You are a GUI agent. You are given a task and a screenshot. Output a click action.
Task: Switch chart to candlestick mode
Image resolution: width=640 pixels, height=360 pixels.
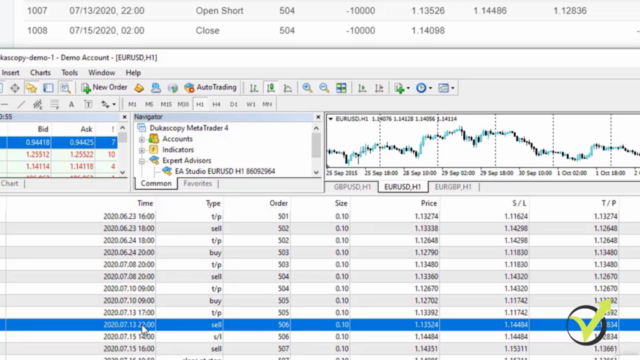(x=271, y=88)
